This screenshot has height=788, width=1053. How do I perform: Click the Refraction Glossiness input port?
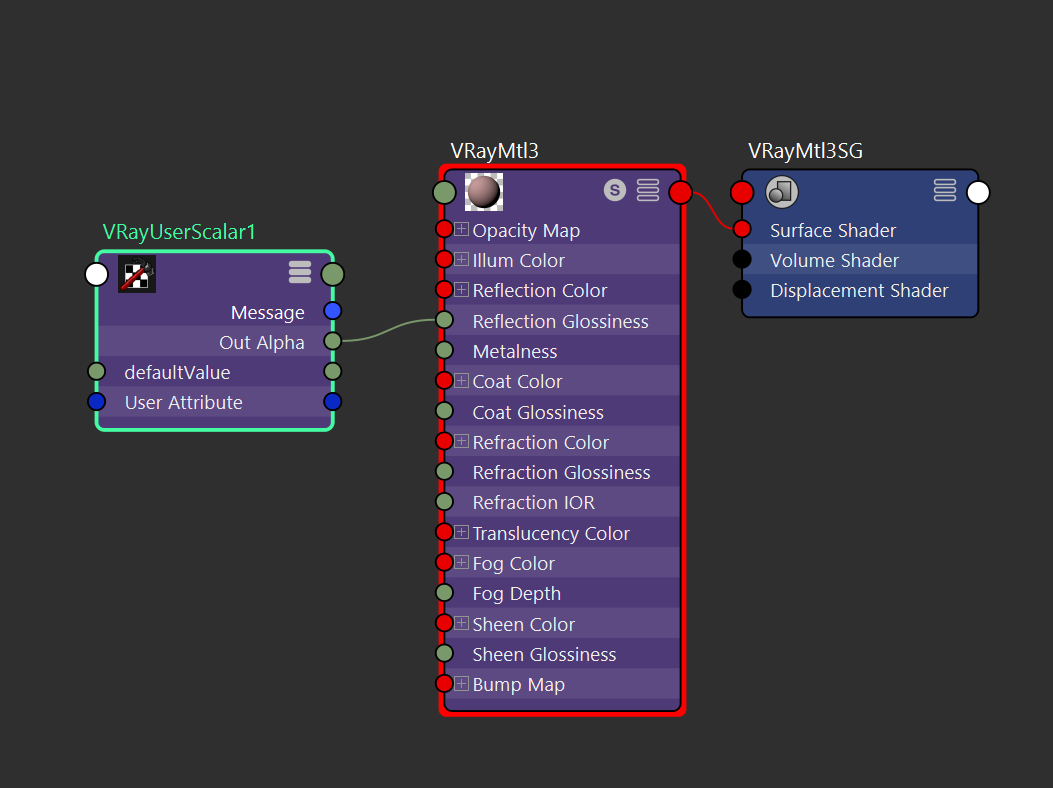point(445,472)
